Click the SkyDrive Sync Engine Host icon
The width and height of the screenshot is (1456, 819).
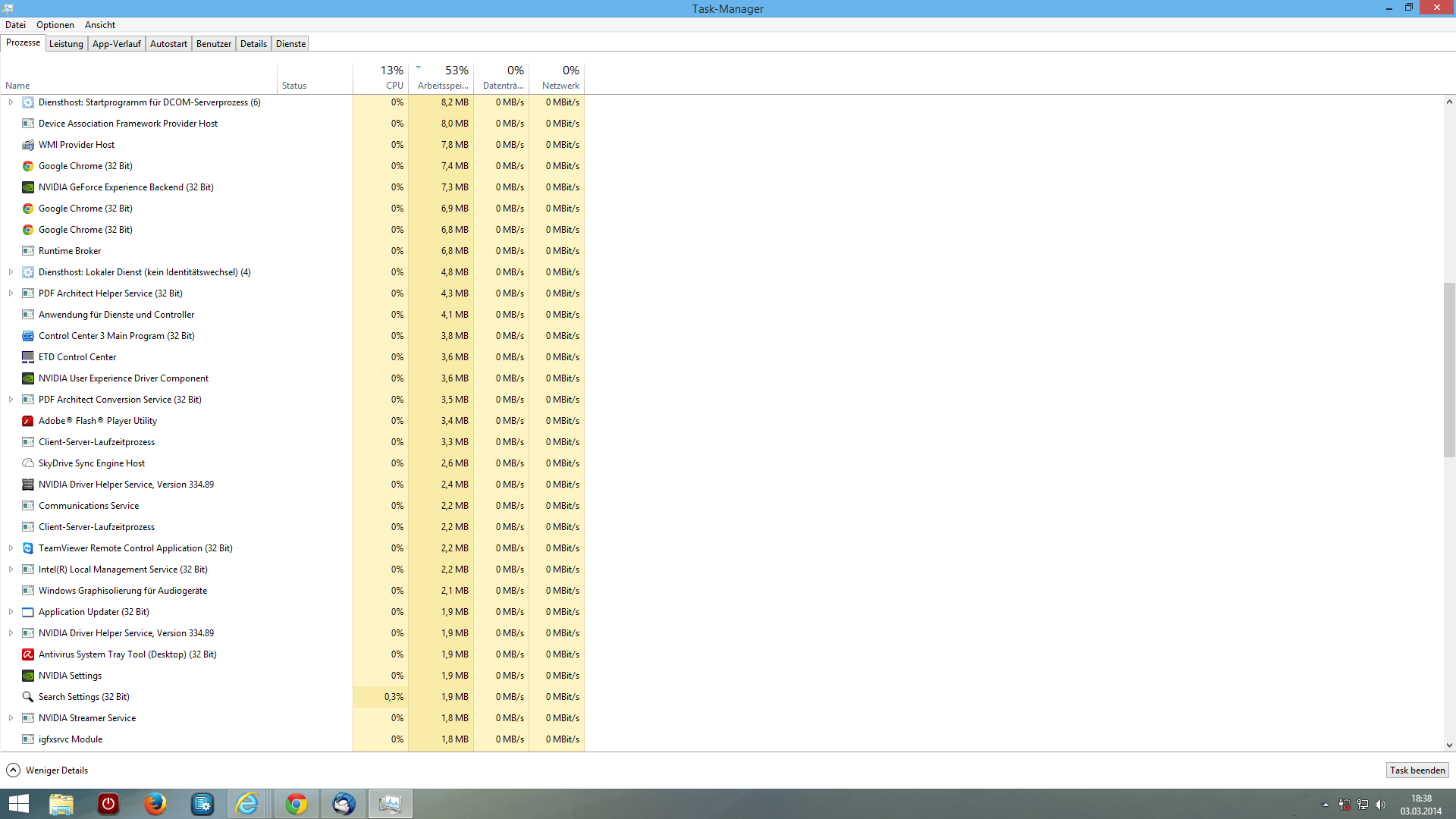pyautogui.click(x=28, y=463)
